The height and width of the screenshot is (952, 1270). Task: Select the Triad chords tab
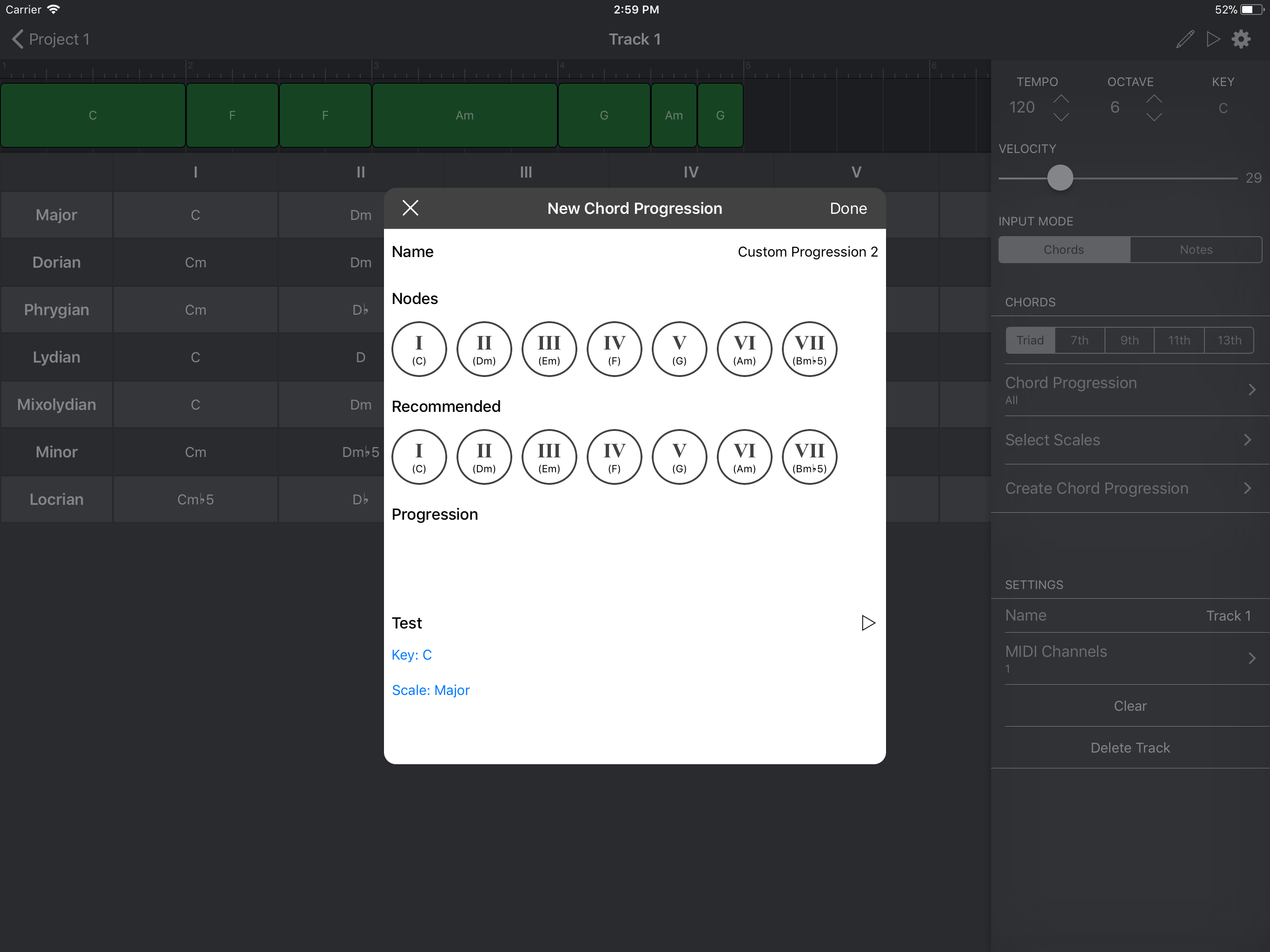pyautogui.click(x=1030, y=340)
